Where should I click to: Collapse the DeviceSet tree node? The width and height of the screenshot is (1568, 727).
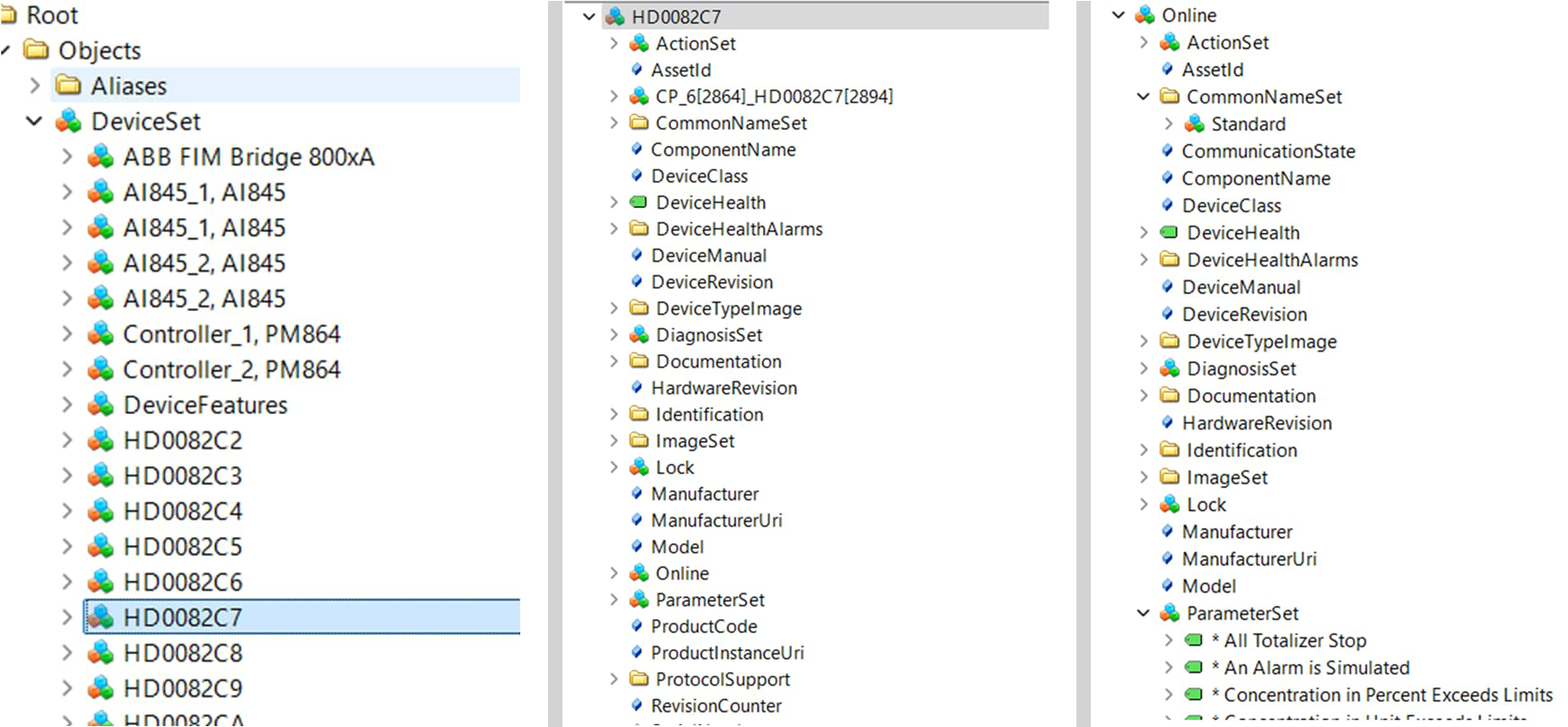[x=34, y=121]
